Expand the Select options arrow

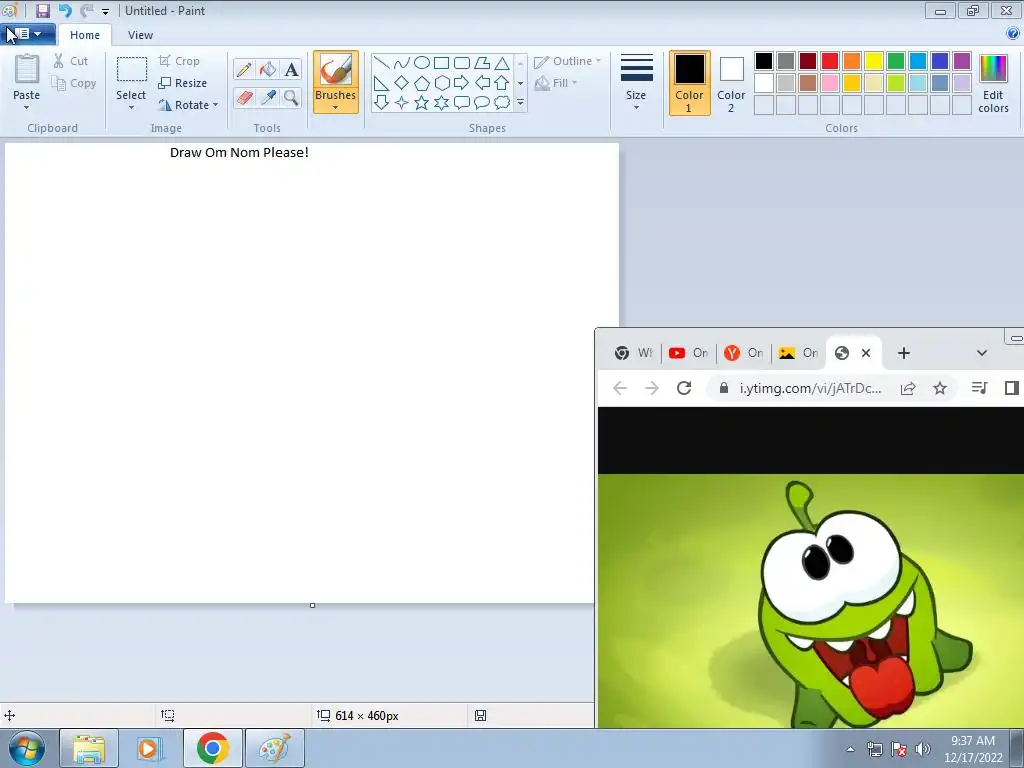click(131, 108)
